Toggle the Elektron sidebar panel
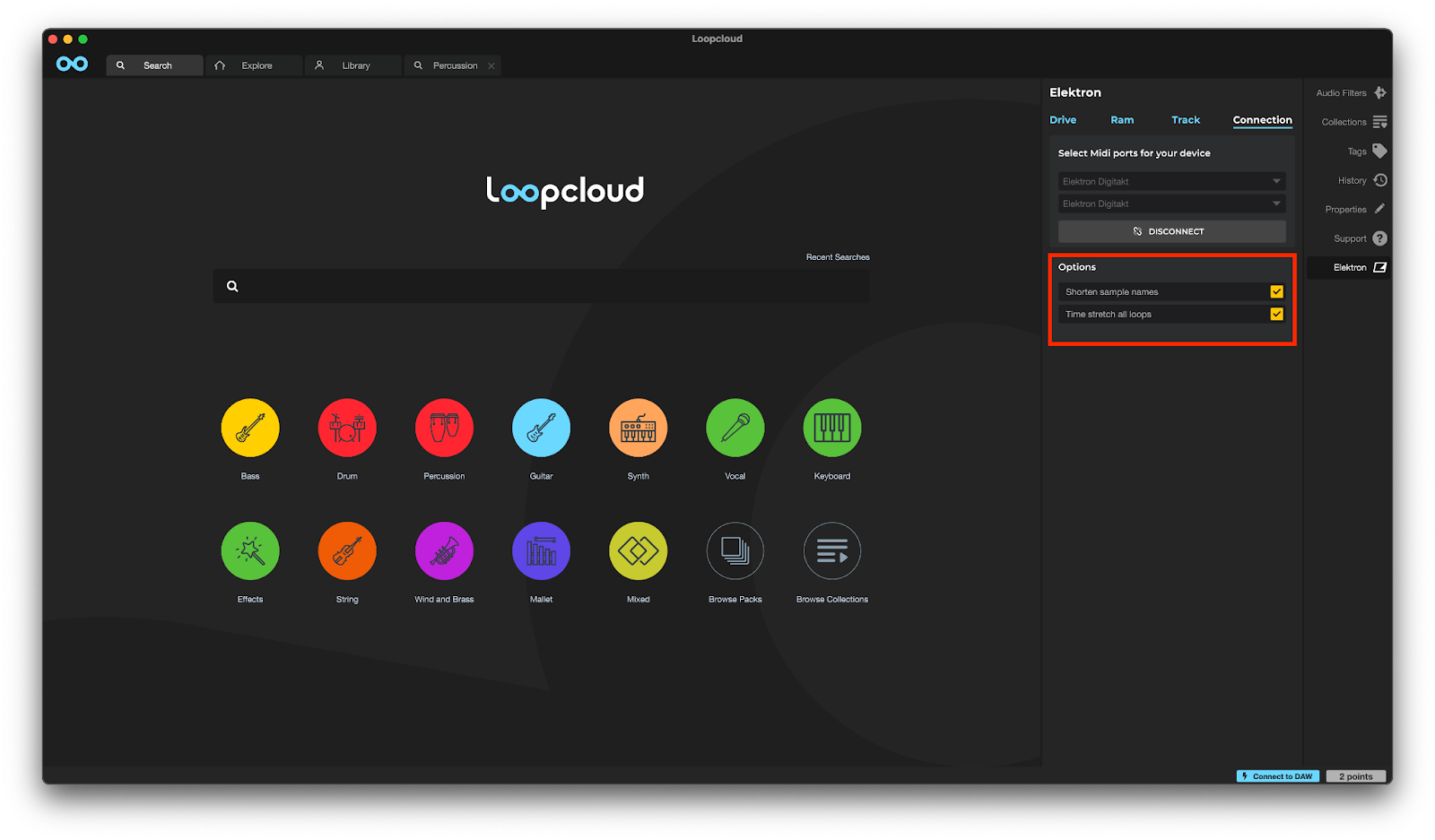The width and height of the screenshot is (1435, 840). coord(1349,267)
